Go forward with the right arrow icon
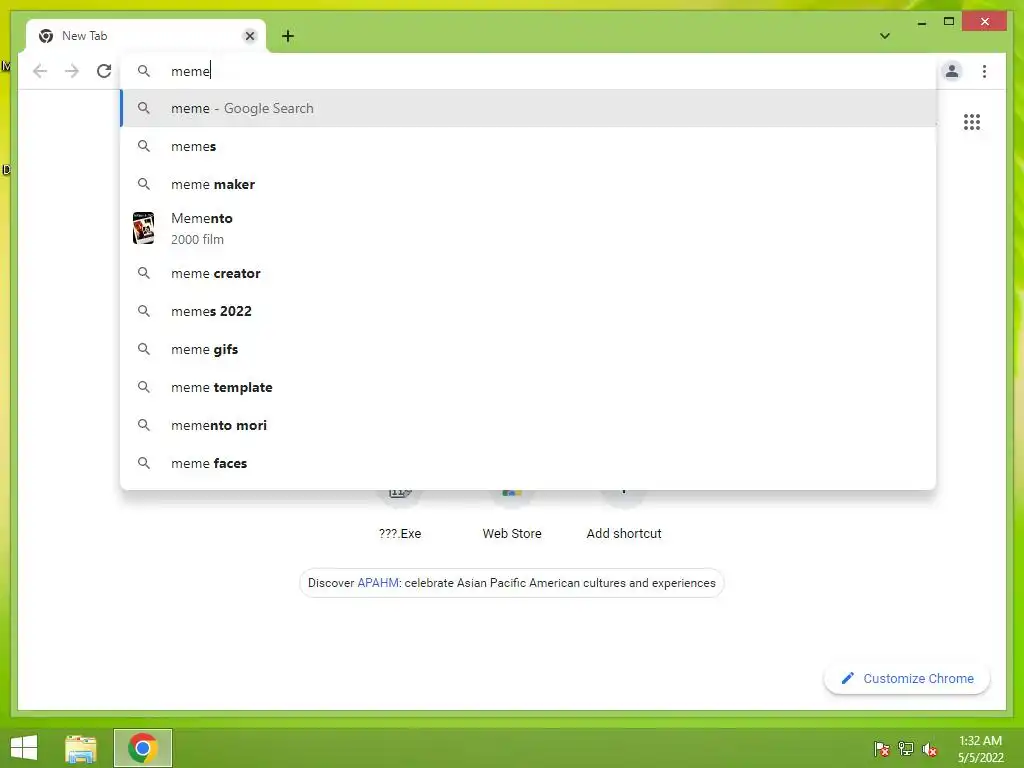Image resolution: width=1024 pixels, height=768 pixels. tap(72, 71)
